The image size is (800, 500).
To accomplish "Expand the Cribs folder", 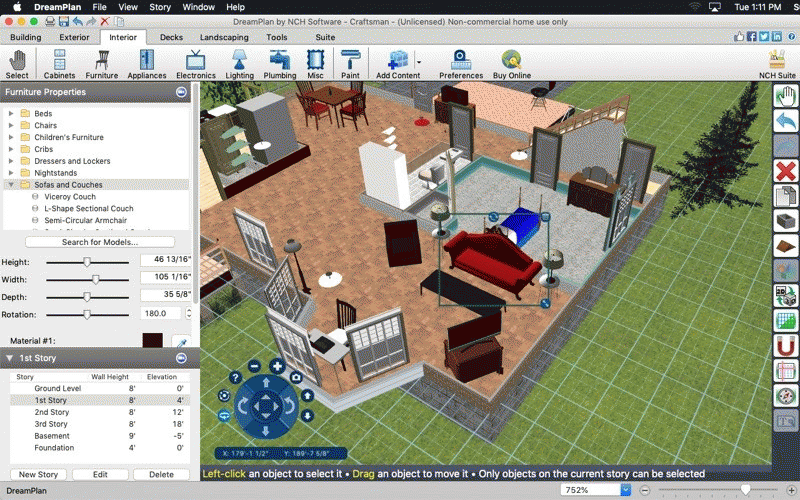I will [11, 149].
